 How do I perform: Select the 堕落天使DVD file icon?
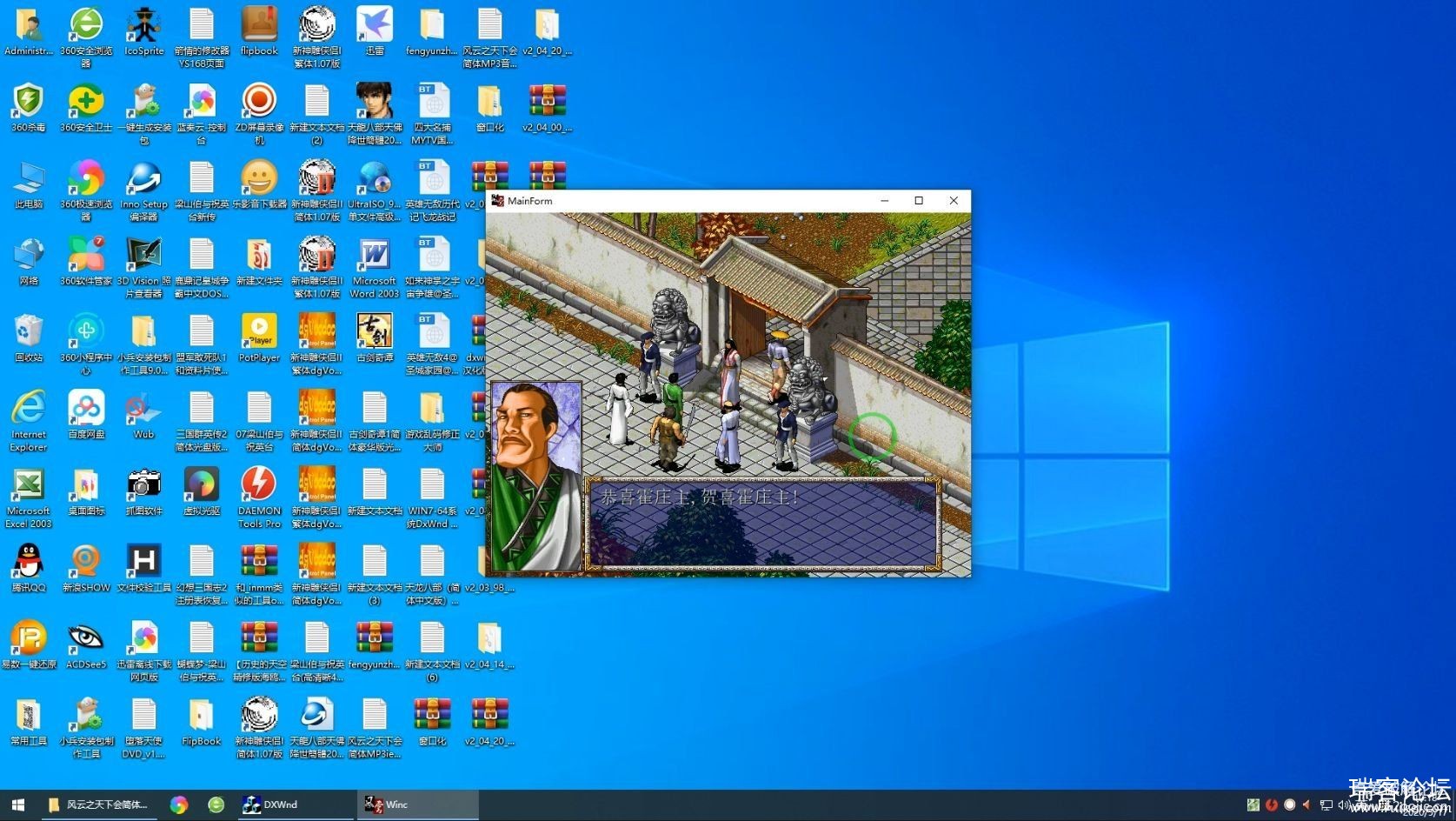pos(143,727)
